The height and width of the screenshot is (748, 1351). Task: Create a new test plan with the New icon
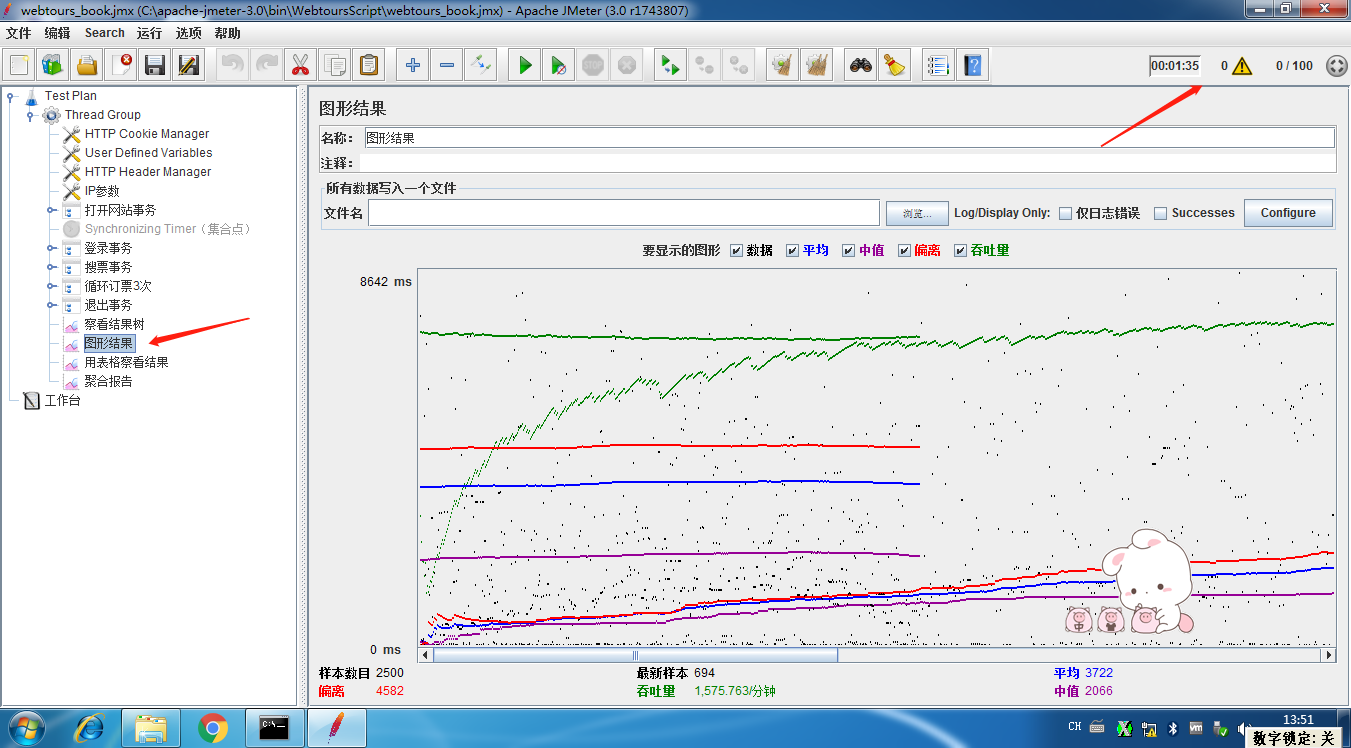[19, 66]
